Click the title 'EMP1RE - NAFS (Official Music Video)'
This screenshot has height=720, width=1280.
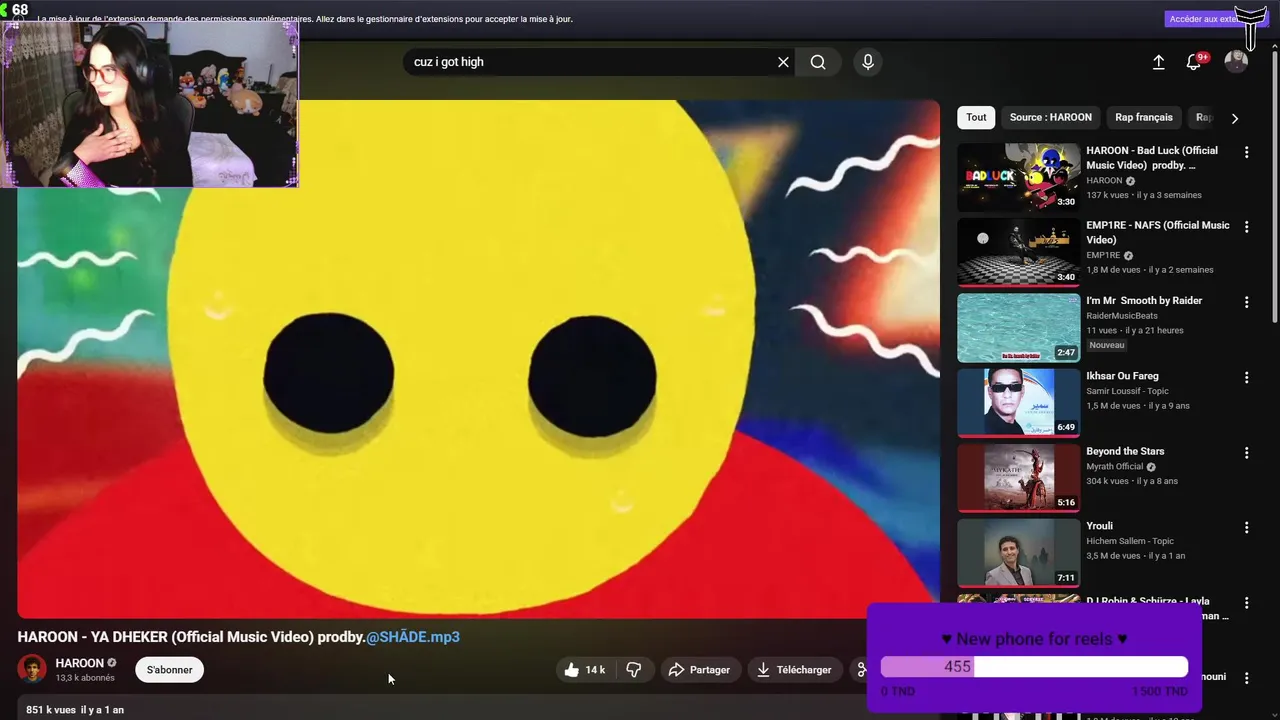[1158, 232]
